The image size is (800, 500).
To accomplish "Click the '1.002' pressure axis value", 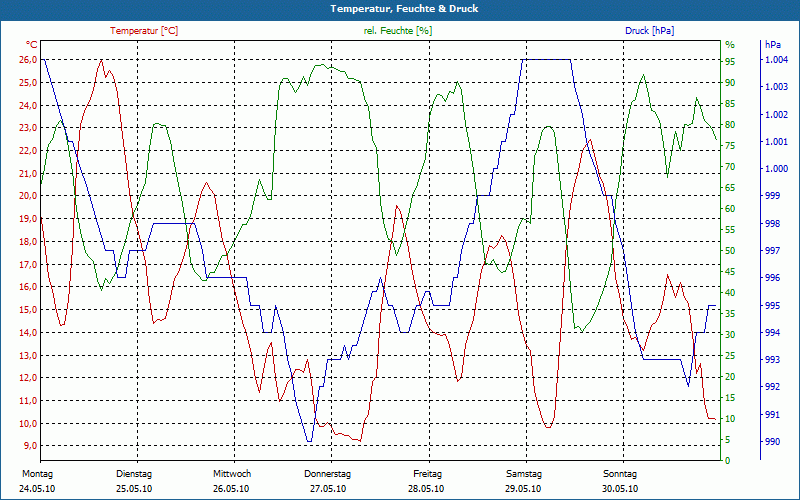I will tap(777, 115).
